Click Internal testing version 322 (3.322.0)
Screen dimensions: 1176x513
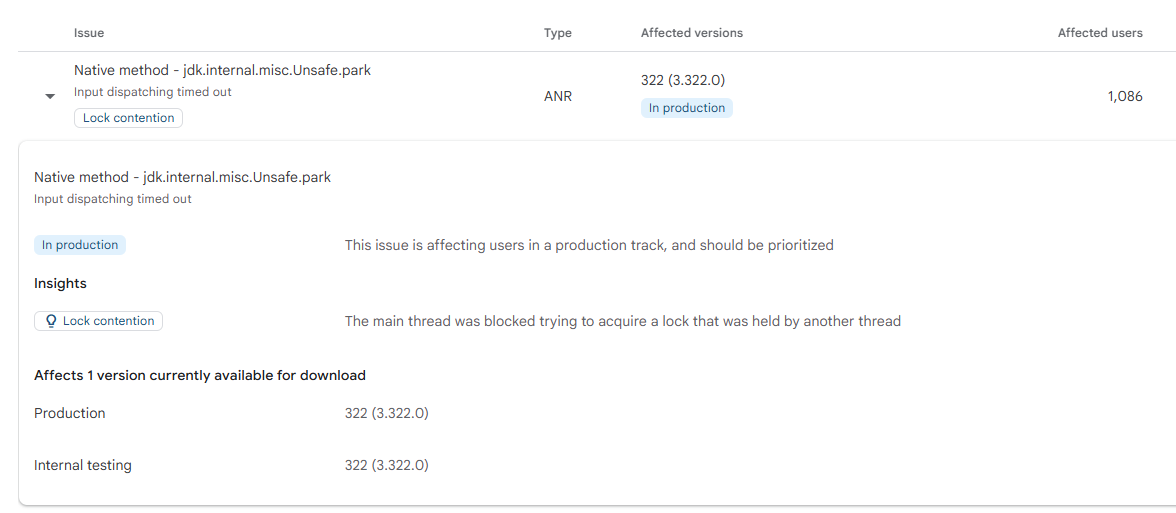[386, 465]
